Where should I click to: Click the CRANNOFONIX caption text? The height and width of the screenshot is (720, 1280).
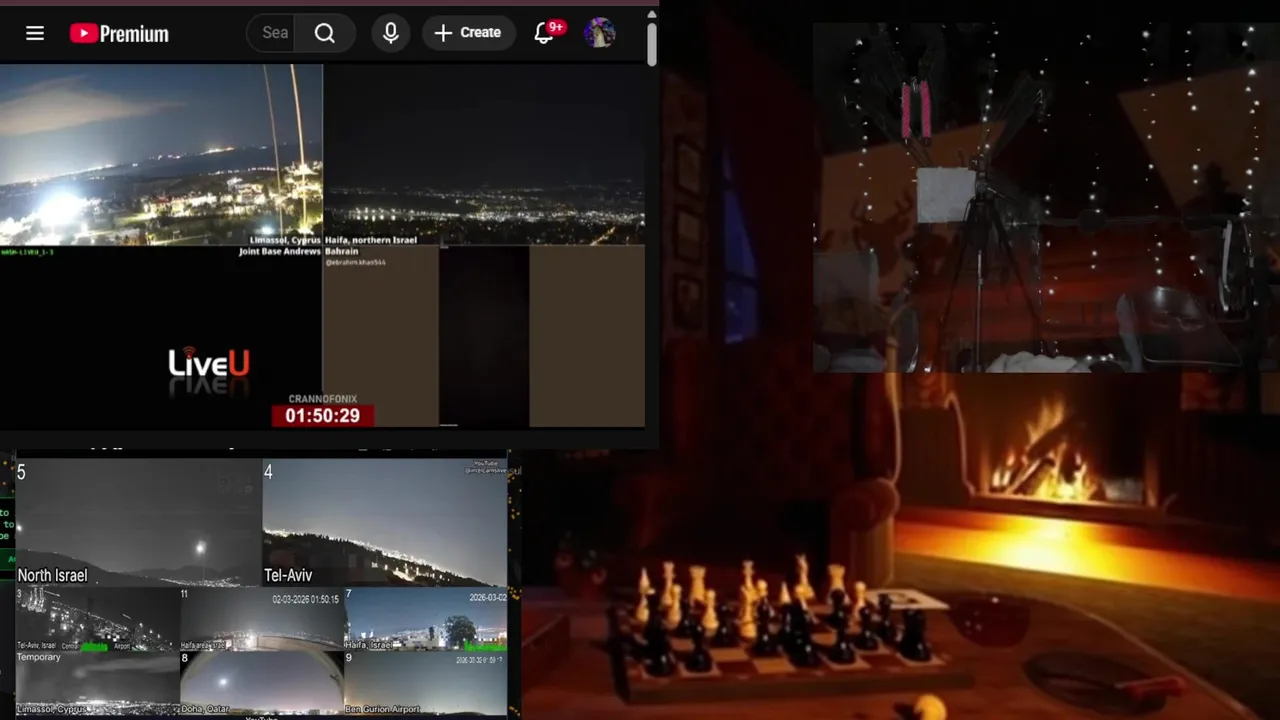[322, 399]
